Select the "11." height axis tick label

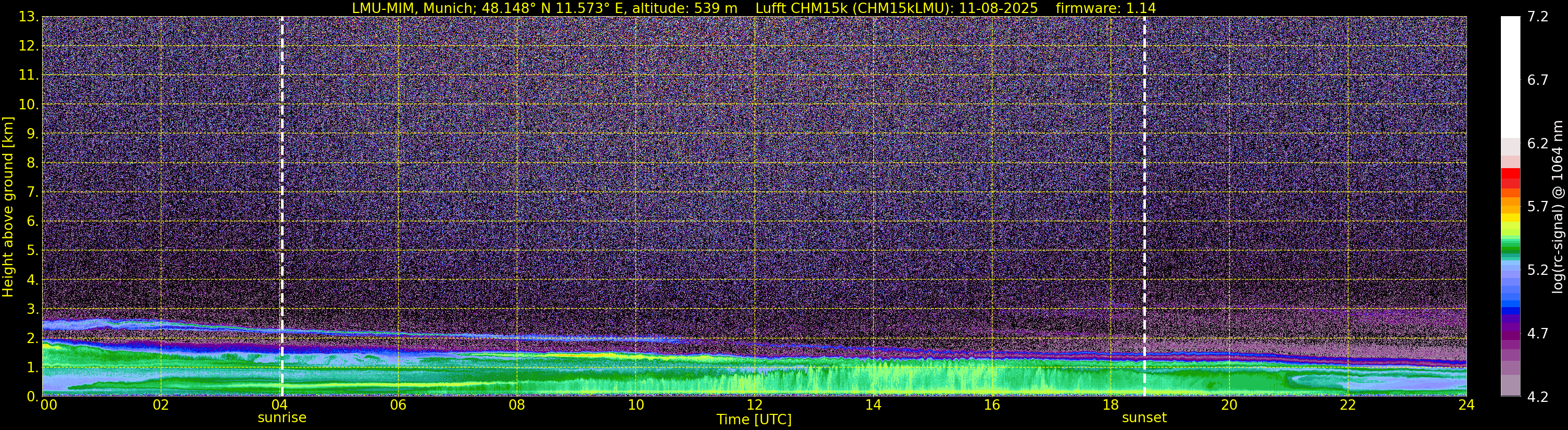pyautogui.click(x=29, y=75)
